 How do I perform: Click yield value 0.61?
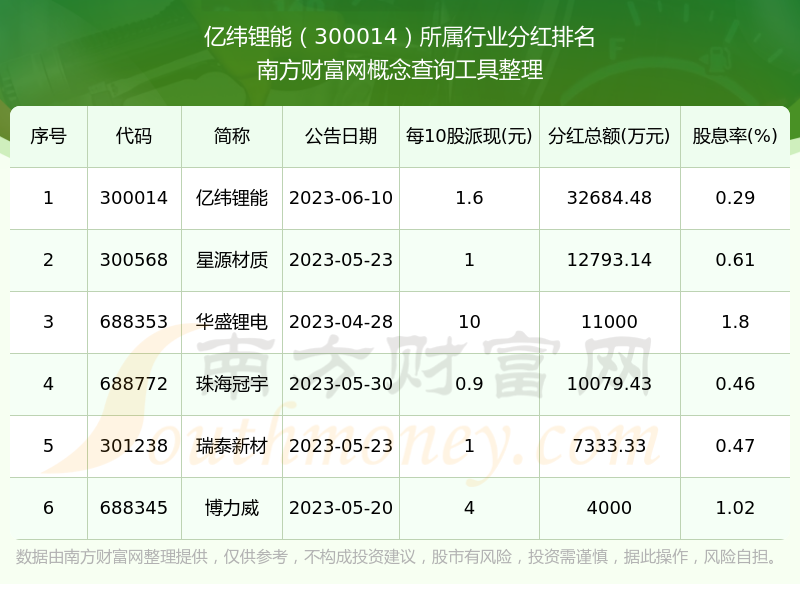coord(735,260)
